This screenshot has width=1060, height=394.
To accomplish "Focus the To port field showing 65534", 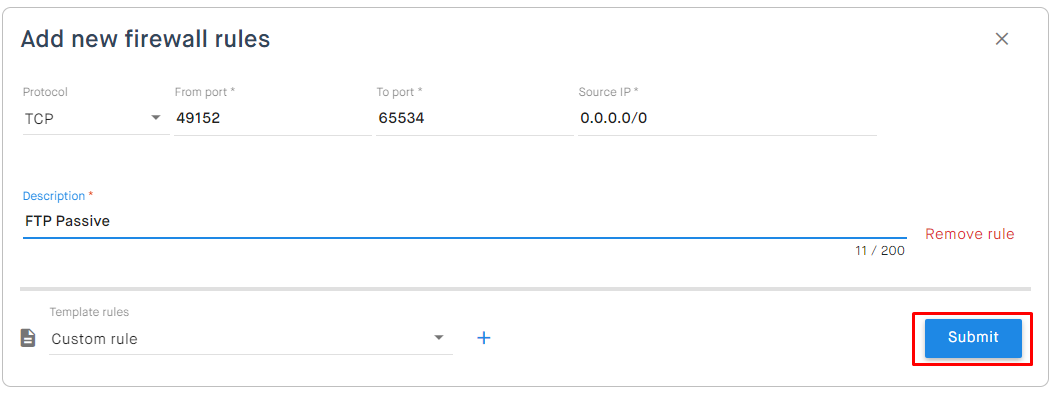I will click(x=475, y=118).
